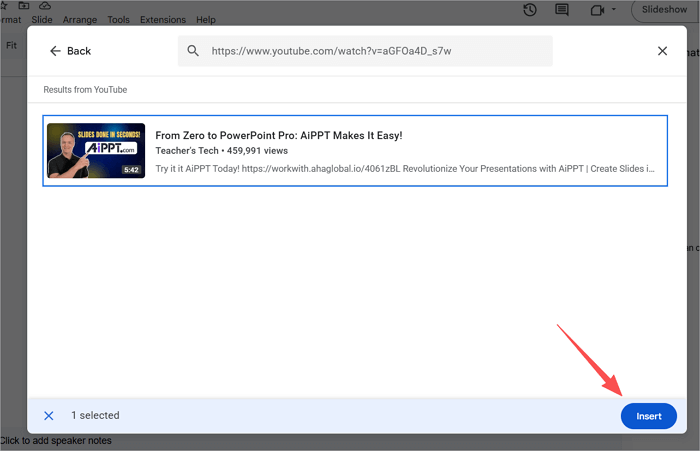This screenshot has height=451, width=700.
Task: Open the Slide menu
Action: coord(42,20)
